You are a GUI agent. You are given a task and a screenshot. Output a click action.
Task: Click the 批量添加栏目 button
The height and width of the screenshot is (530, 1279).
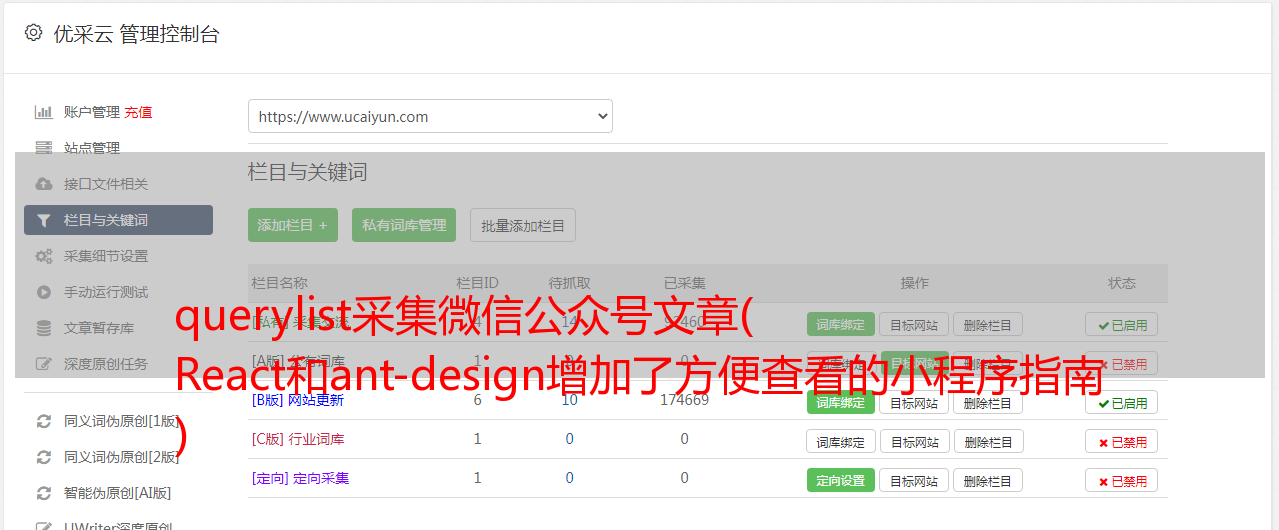523,225
